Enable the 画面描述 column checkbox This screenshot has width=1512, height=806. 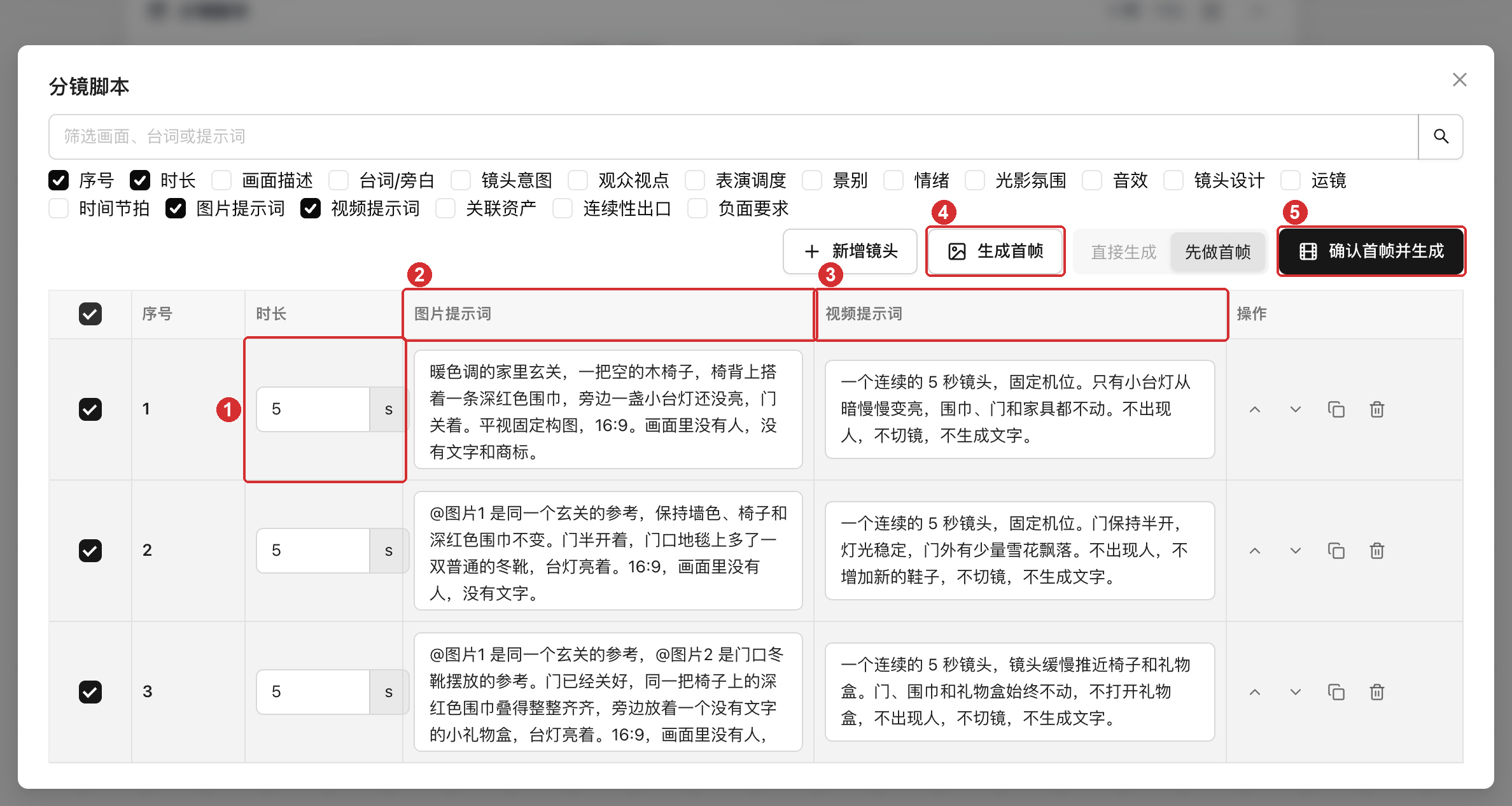coord(221,180)
